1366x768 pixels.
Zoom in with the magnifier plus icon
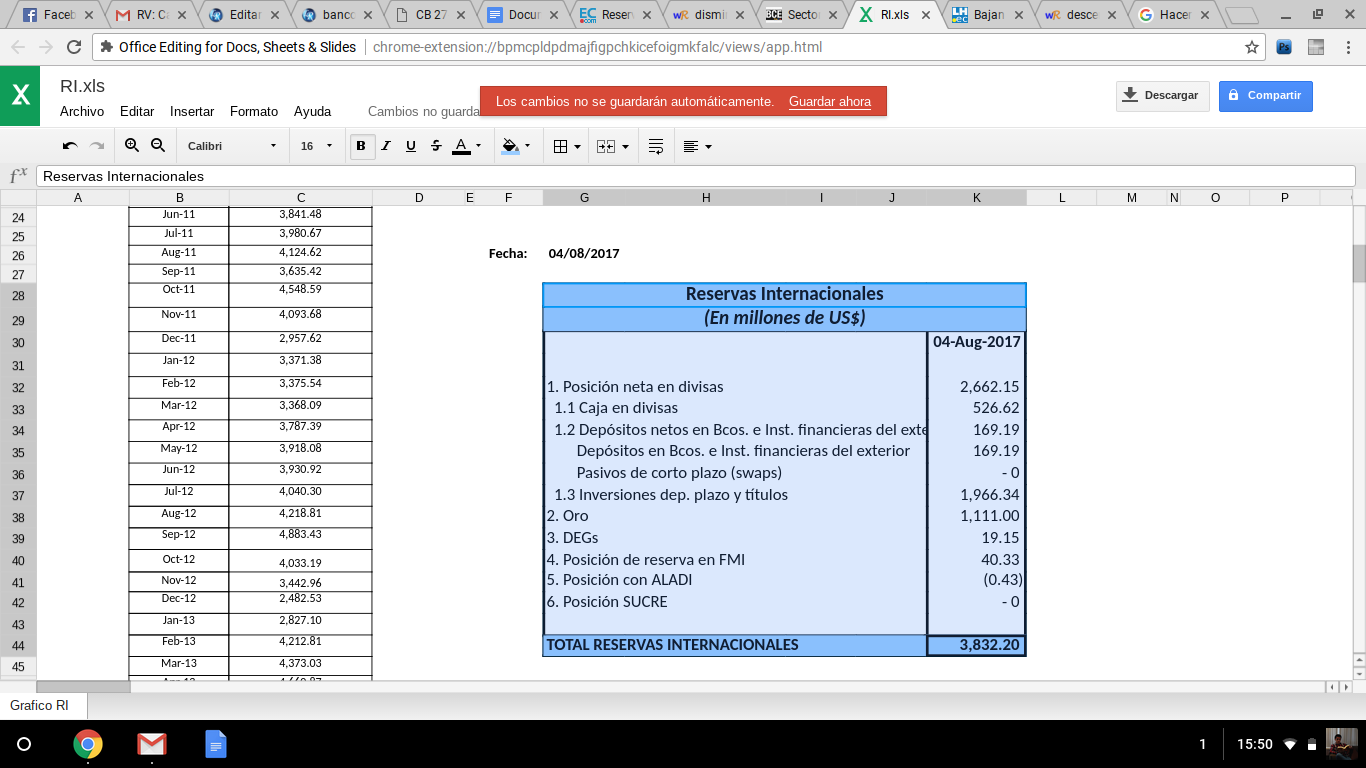click(132, 146)
